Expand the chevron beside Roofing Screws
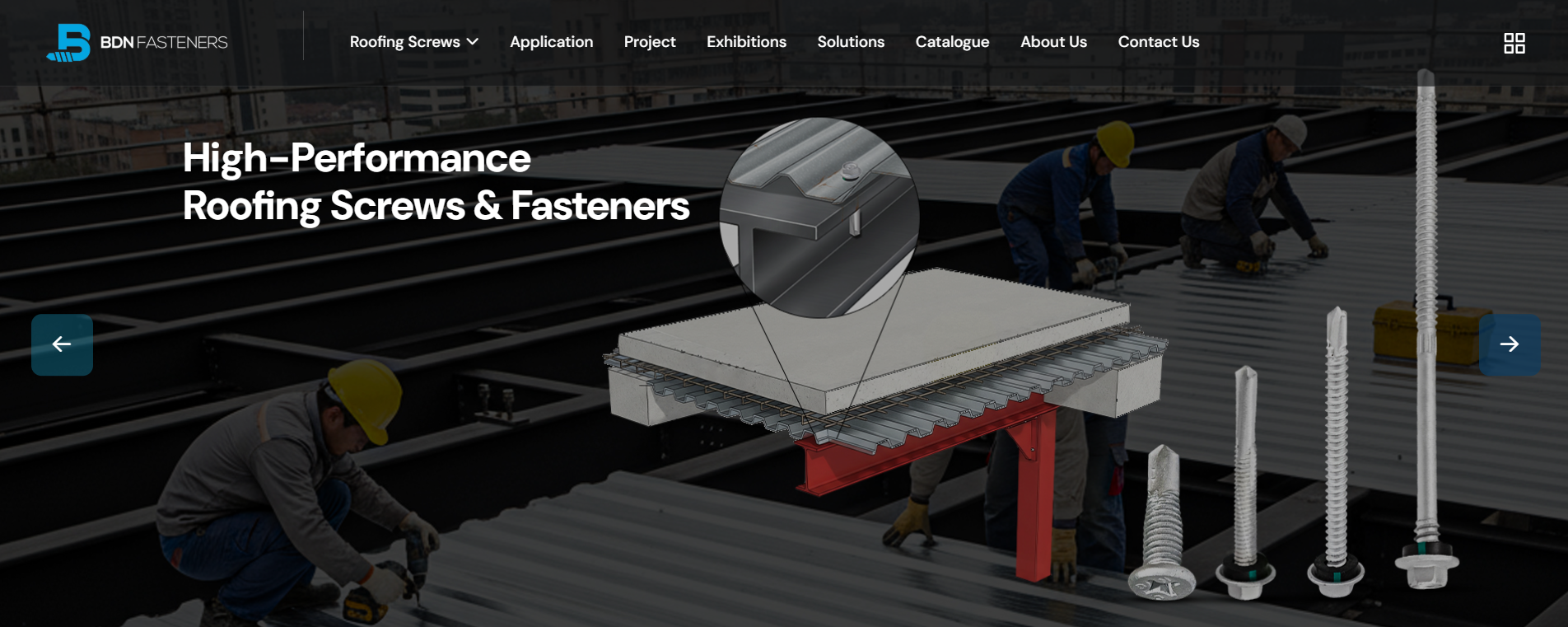1568x627 pixels. tap(473, 42)
